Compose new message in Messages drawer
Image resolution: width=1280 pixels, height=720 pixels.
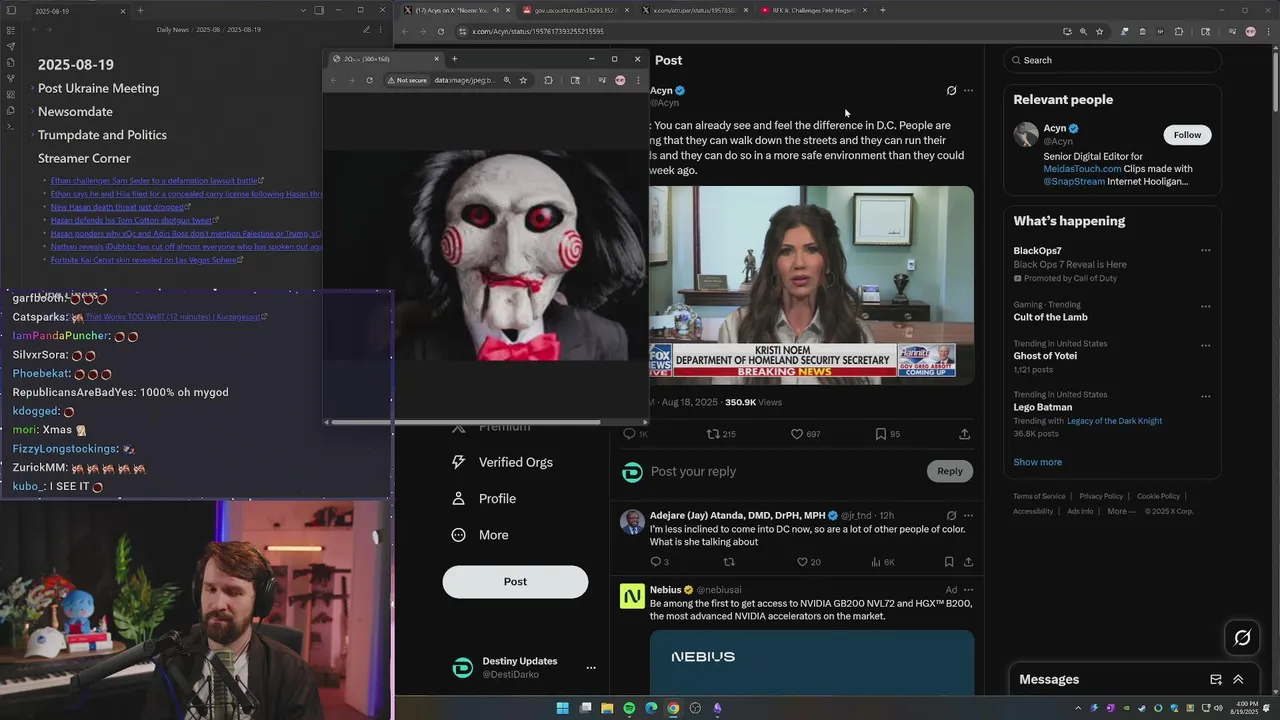(1216, 679)
